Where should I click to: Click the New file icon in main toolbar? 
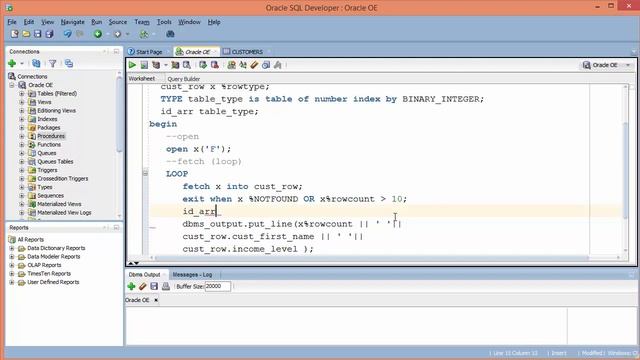(15, 34)
